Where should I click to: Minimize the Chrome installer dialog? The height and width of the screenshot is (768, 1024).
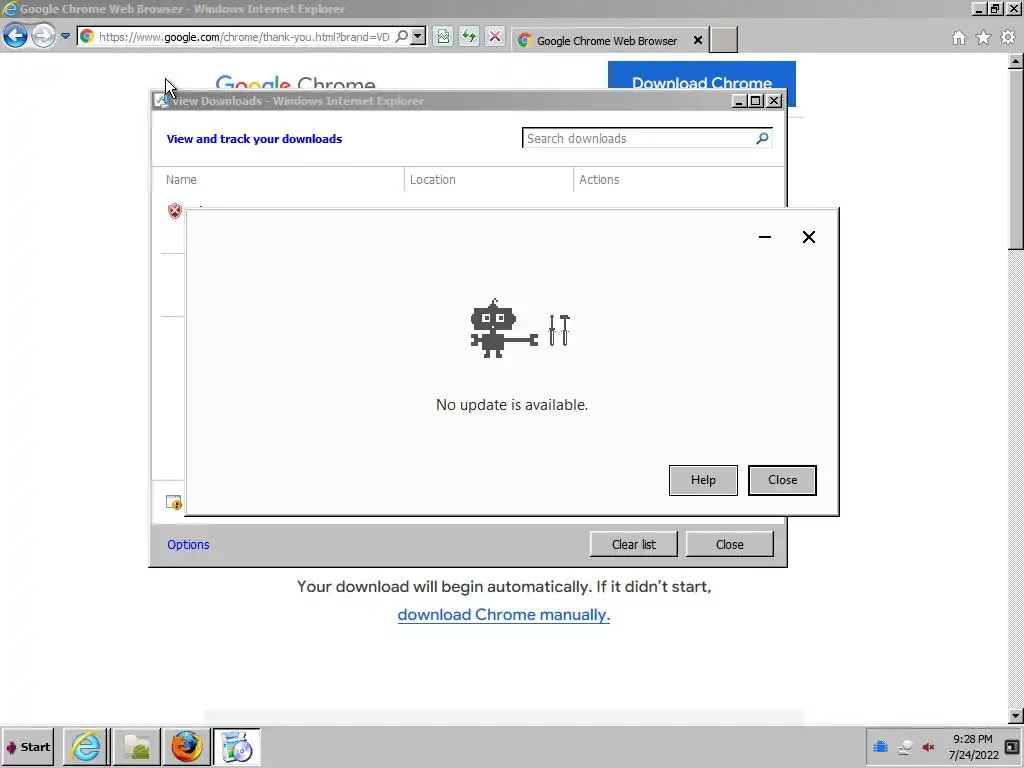point(765,237)
